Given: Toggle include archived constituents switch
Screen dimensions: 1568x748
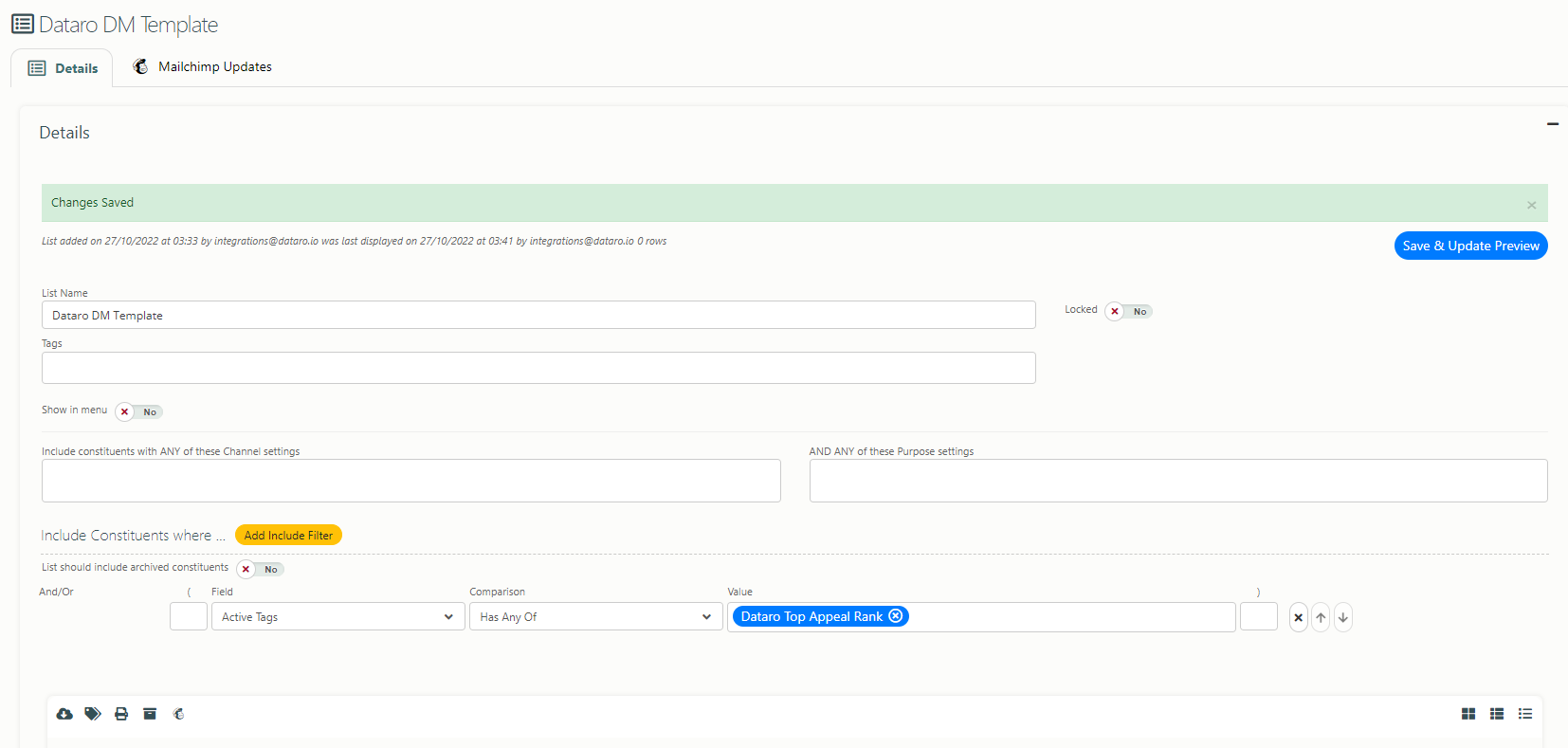Looking at the screenshot, I should pos(260,569).
